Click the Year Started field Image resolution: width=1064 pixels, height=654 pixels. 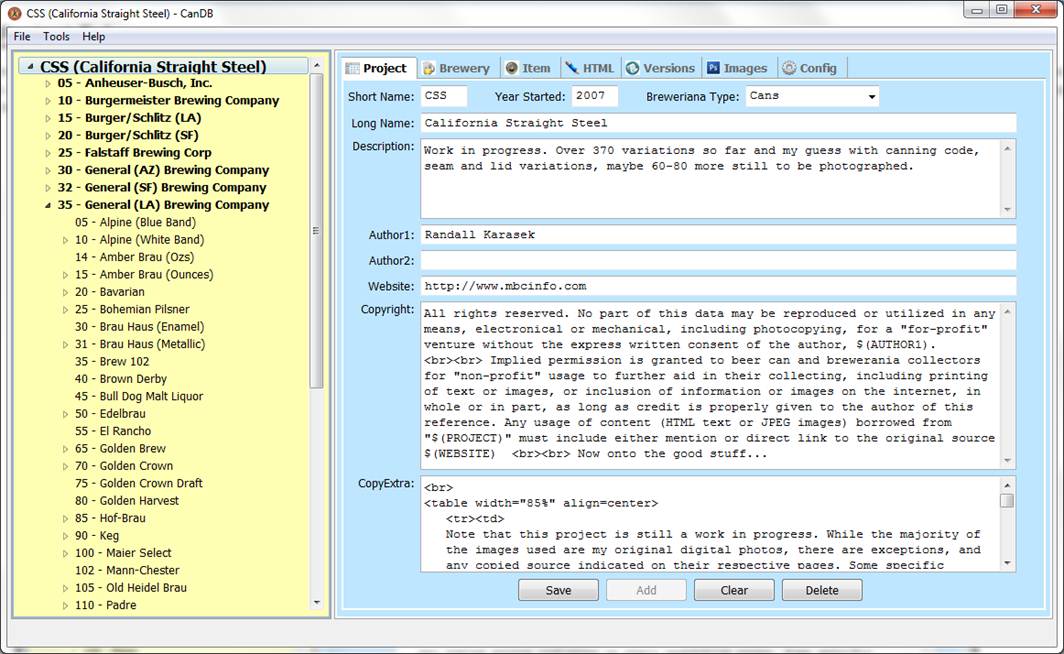pos(594,96)
